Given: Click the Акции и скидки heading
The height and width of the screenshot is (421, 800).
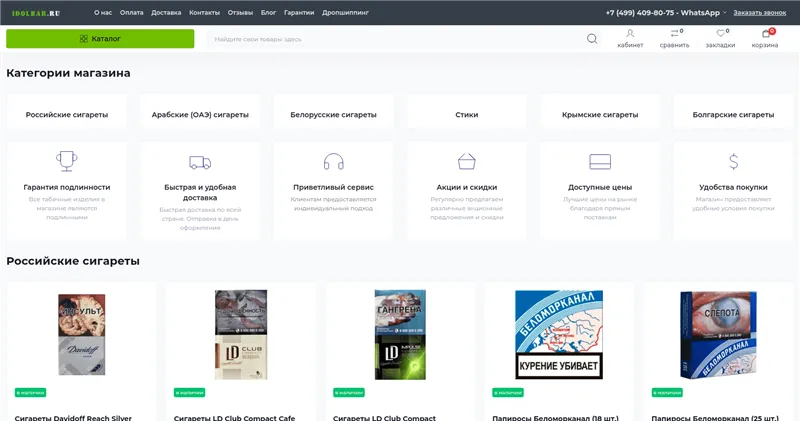Looking at the screenshot, I should click(x=466, y=187).
